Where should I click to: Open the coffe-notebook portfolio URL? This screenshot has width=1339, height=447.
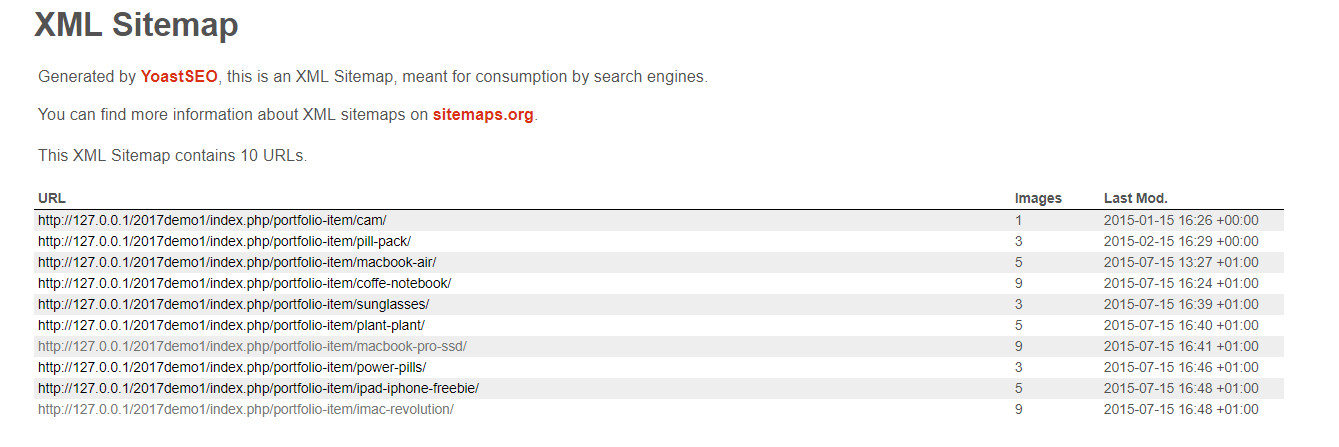click(x=244, y=283)
